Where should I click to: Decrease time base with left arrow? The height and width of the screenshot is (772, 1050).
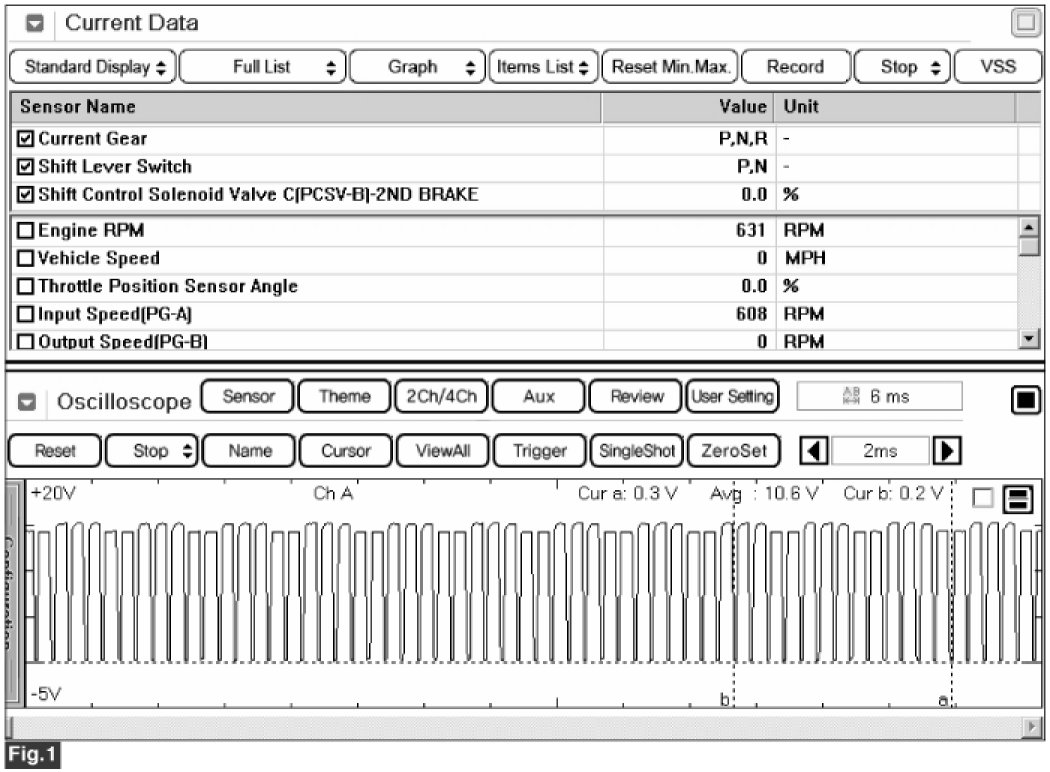(x=816, y=451)
